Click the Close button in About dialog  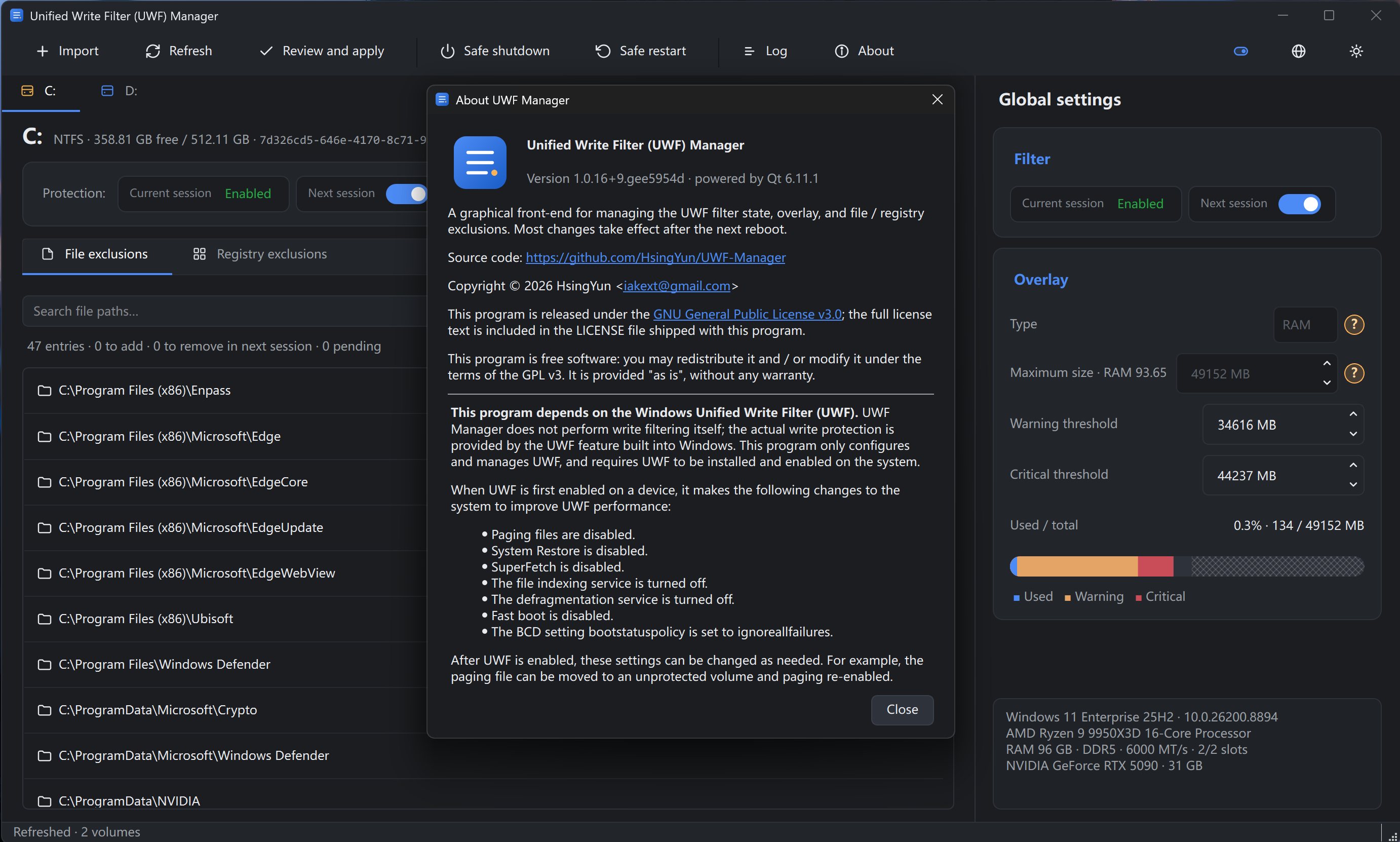pyautogui.click(x=902, y=710)
